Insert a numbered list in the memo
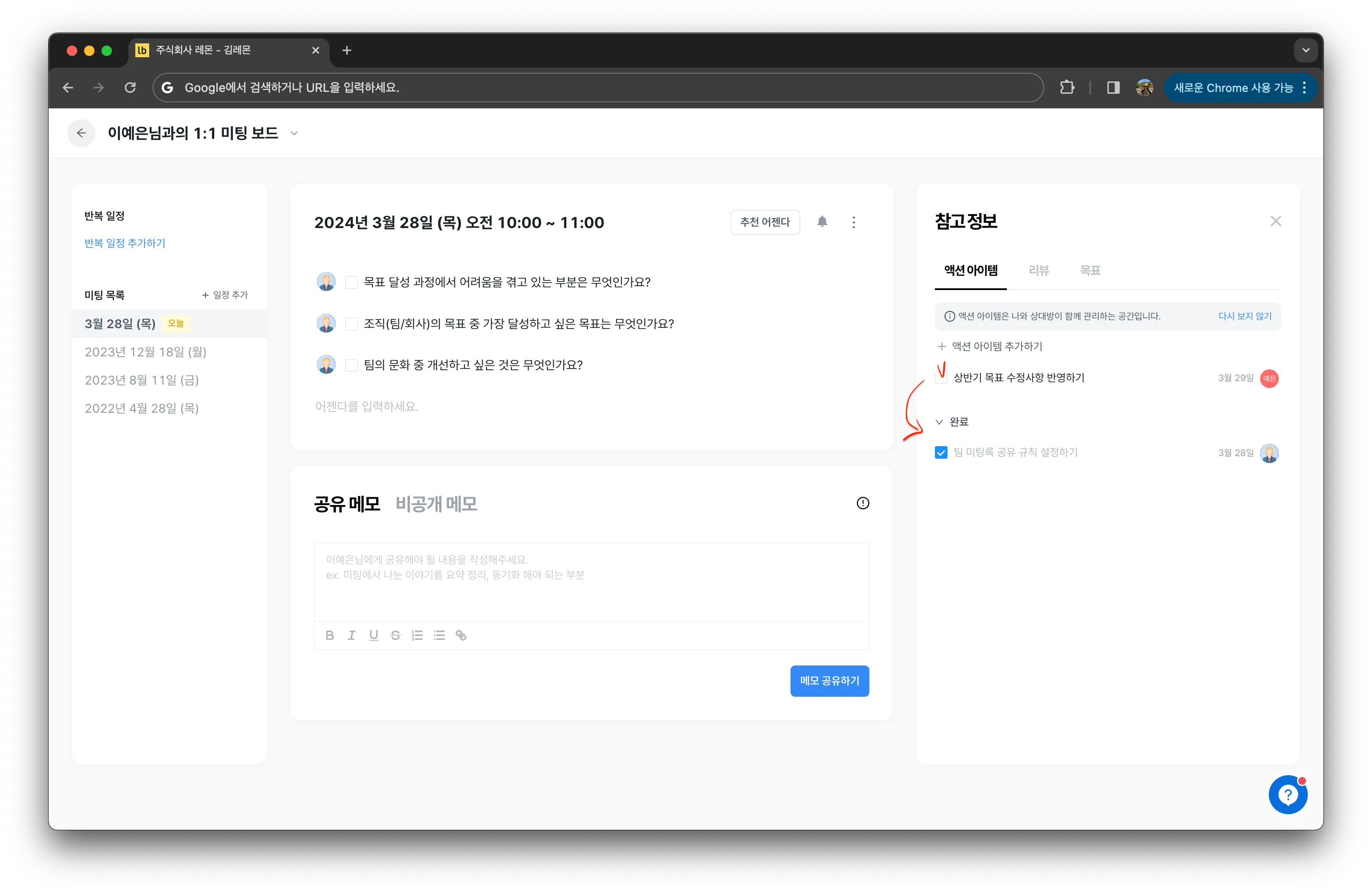Viewport: 1372px width, 894px height. click(x=417, y=635)
